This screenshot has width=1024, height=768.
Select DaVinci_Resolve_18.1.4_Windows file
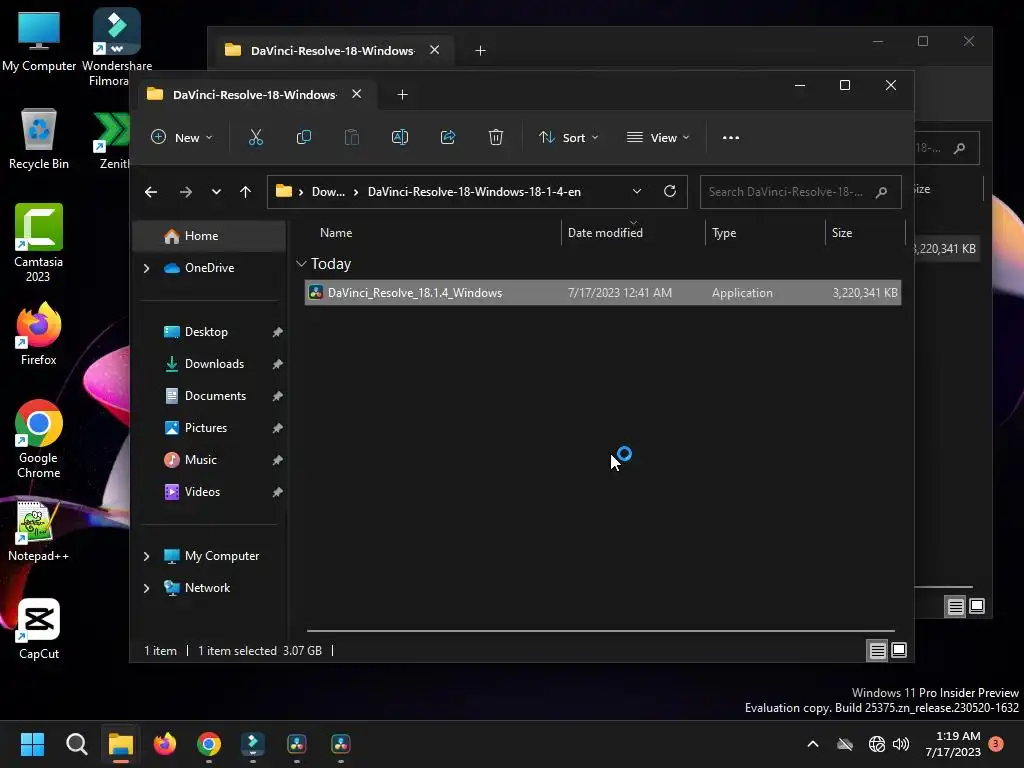click(x=602, y=293)
